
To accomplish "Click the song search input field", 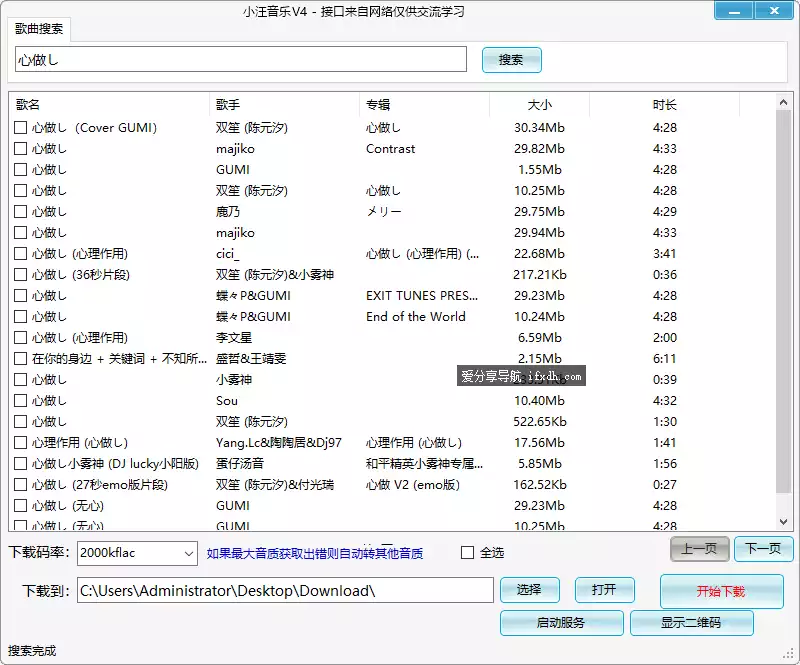I will (241, 59).
